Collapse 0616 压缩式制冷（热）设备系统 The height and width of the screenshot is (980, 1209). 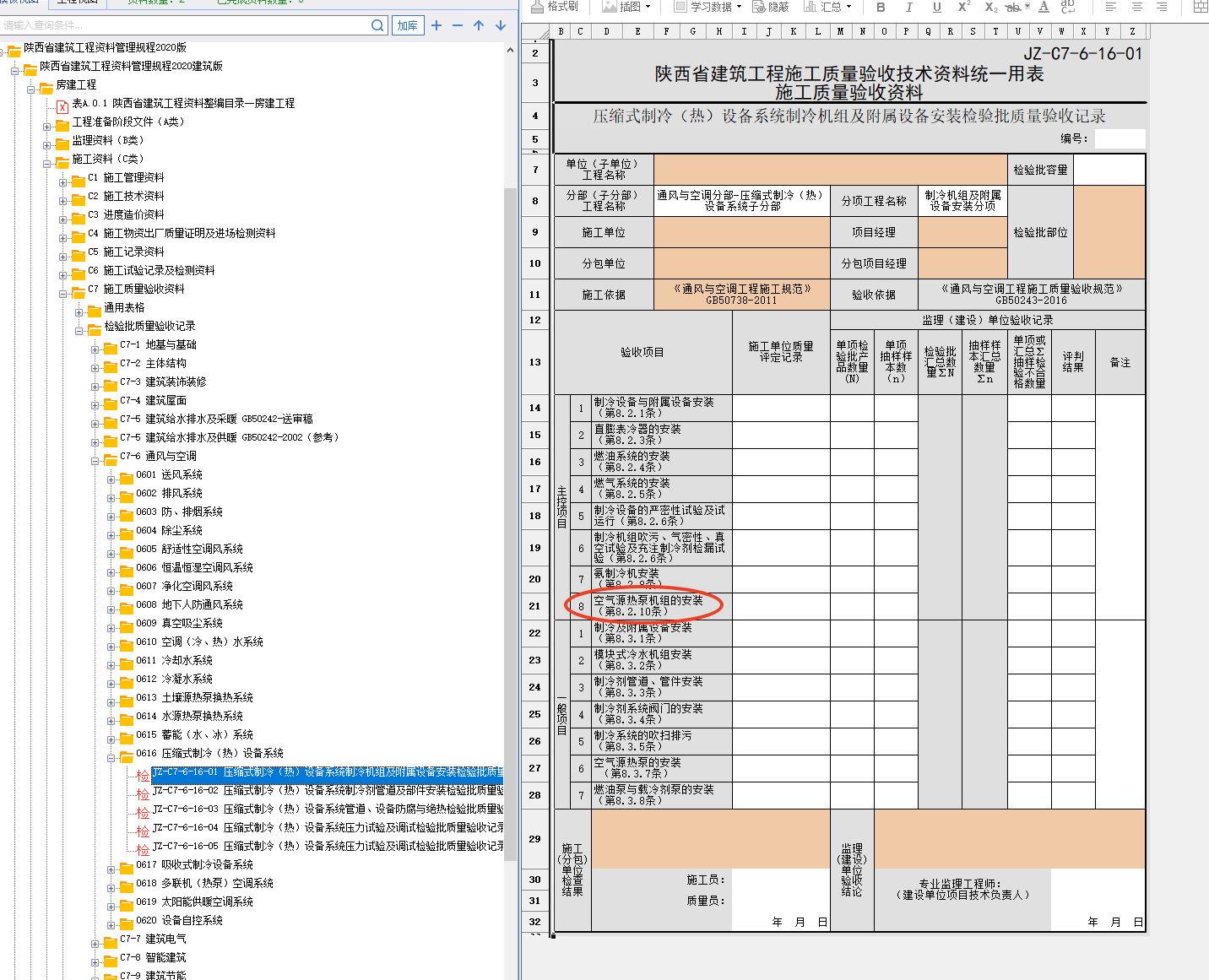pyautogui.click(x=111, y=757)
